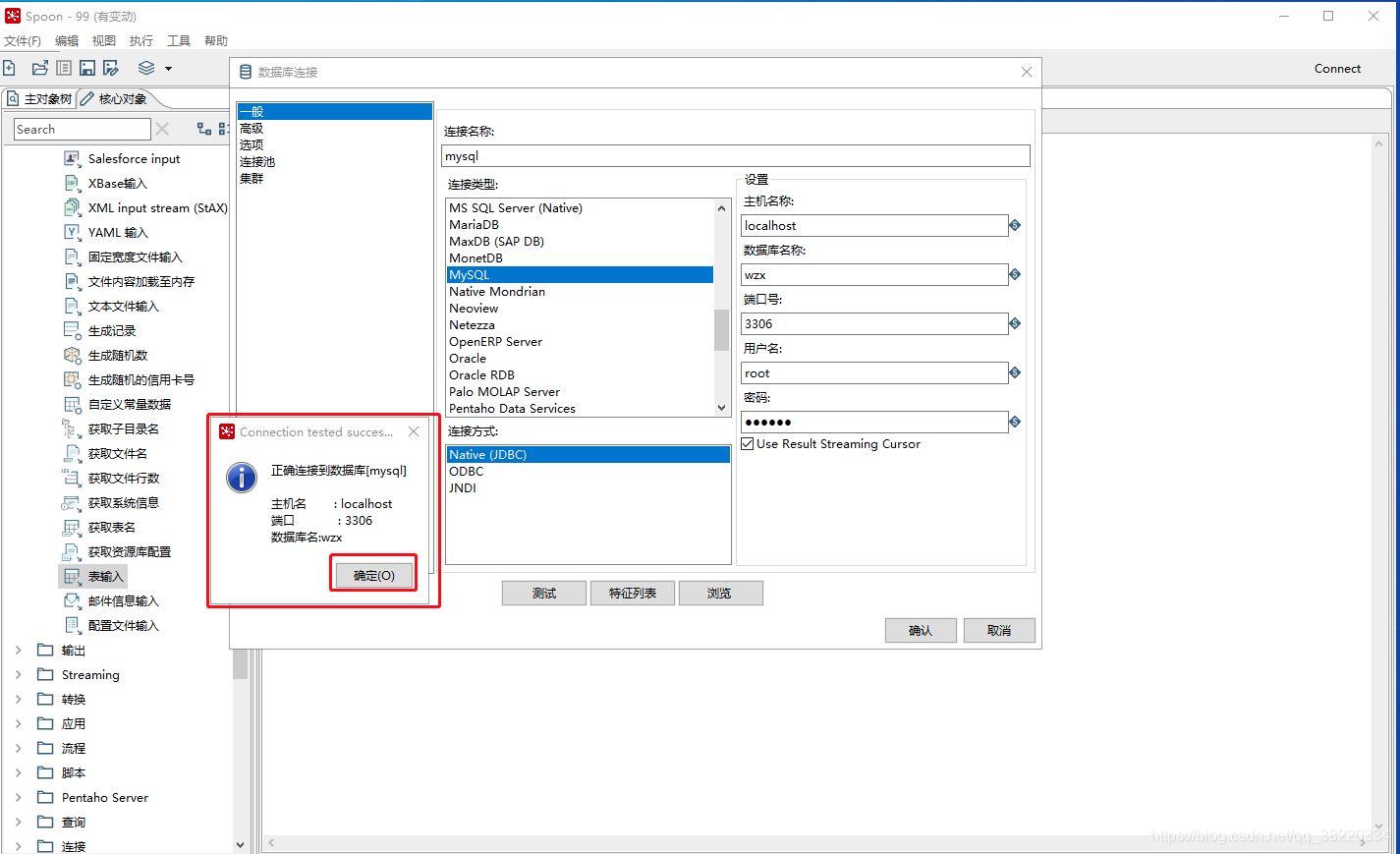This screenshot has width=1400, height=854.
Task: Click the 获取文件行数 step icon
Action: coord(72,478)
